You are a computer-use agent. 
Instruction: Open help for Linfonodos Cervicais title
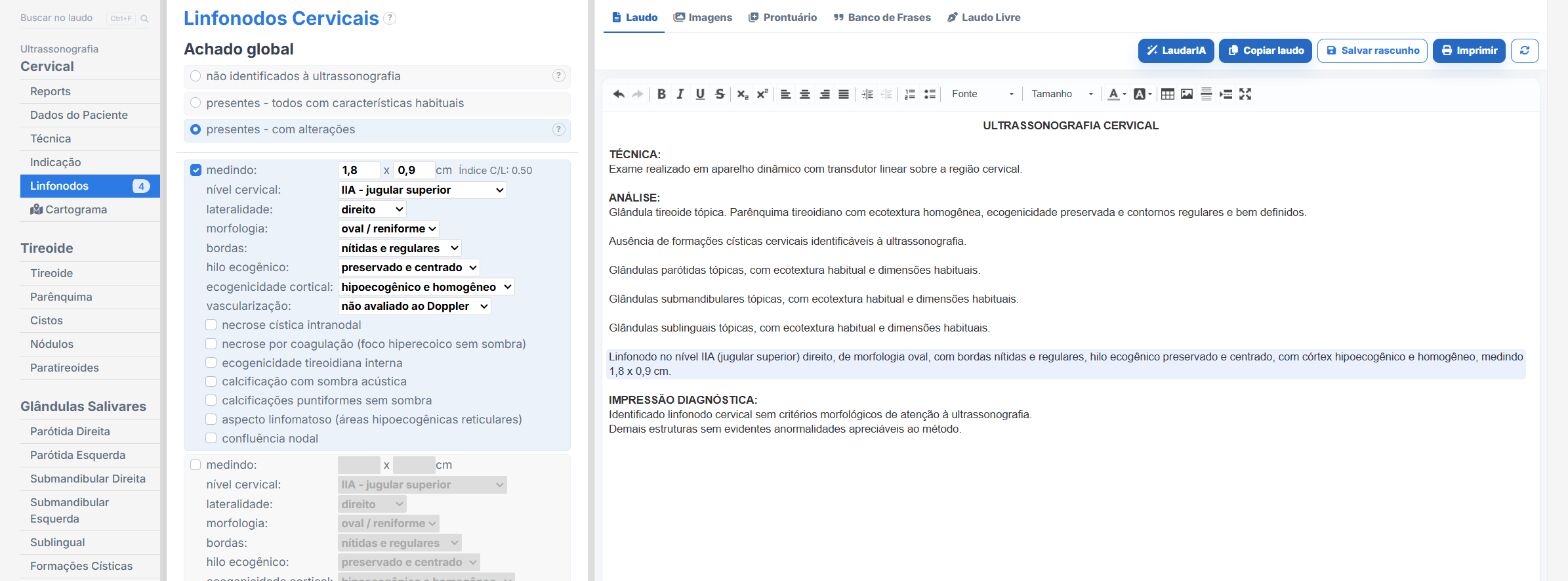[x=390, y=18]
